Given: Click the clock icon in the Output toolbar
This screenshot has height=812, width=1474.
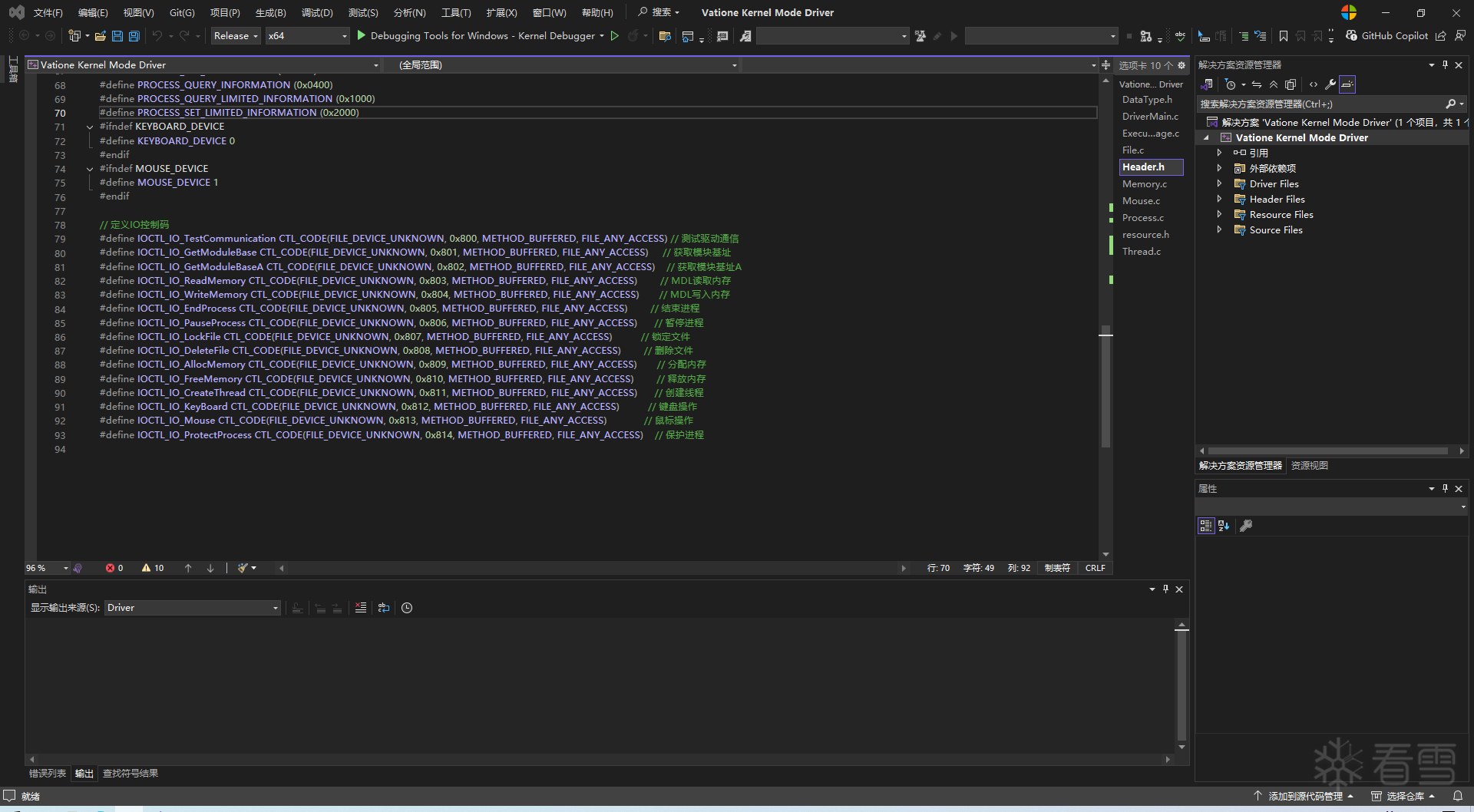Looking at the screenshot, I should click(x=407, y=608).
